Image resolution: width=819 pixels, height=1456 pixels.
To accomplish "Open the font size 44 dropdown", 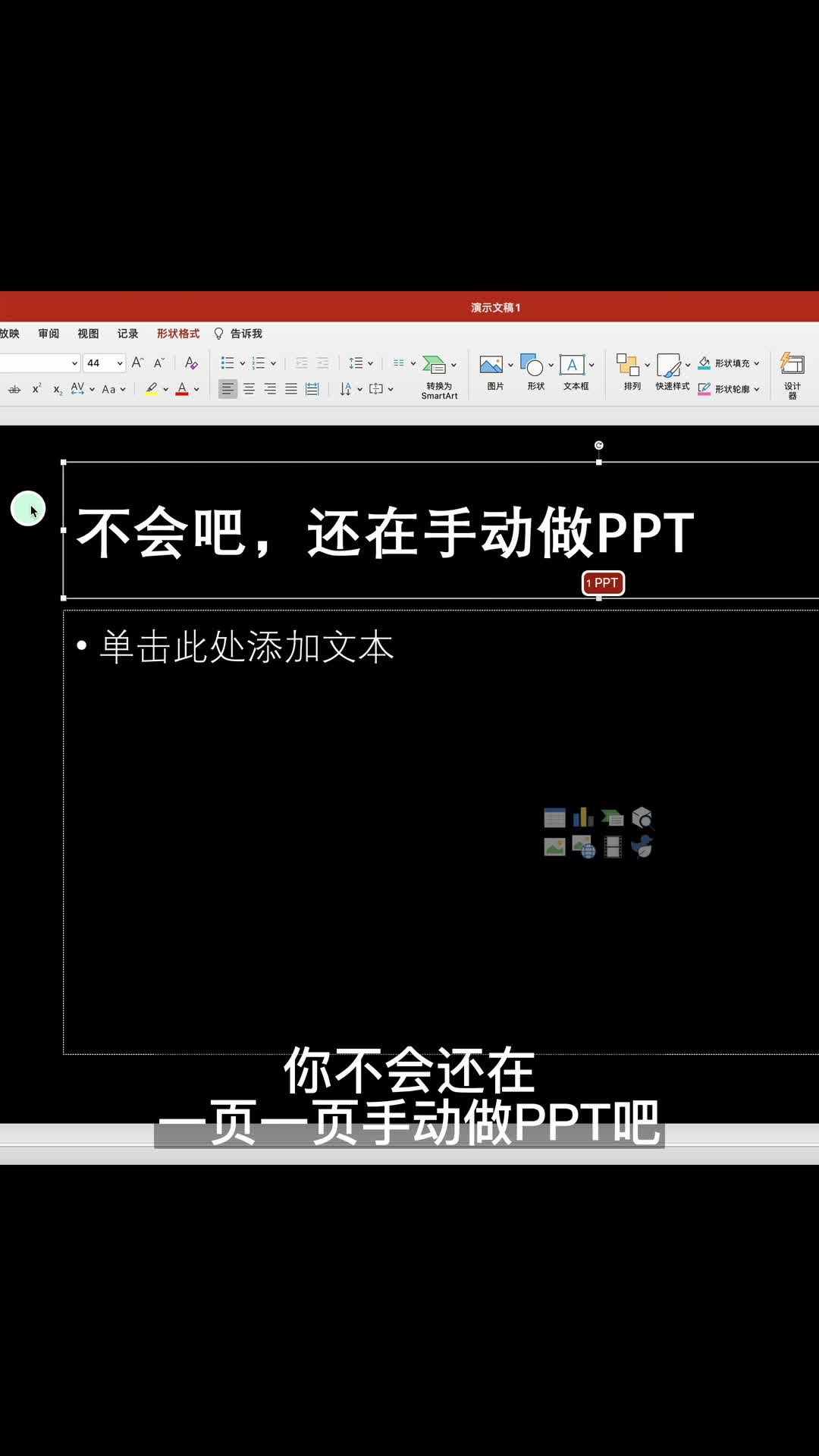I will pyautogui.click(x=119, y=363).
